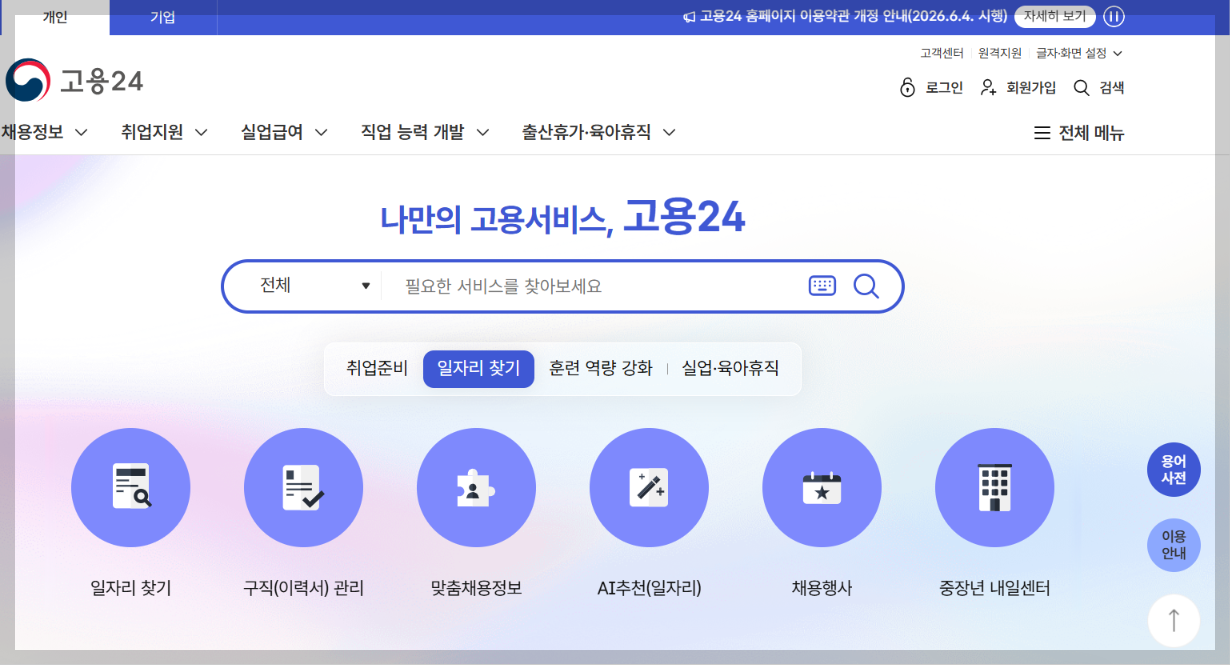Click the search field 필요한 서비스를 찾아보세요
Screen dimensions: 1230x665
[594, 286]
